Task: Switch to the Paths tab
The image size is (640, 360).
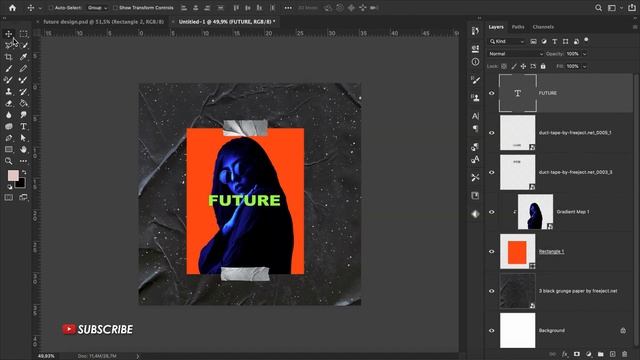Action: pos(518,27)
